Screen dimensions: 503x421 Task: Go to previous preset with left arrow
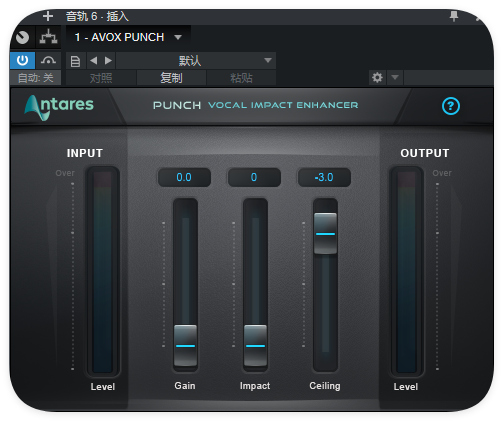(x=94, y=60)
